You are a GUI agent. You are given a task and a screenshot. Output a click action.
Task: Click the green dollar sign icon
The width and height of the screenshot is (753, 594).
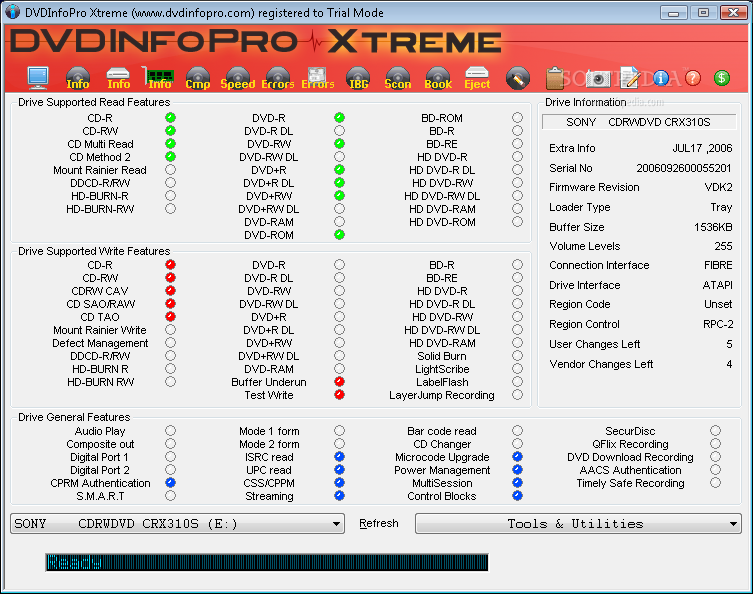tap(722, 78)
